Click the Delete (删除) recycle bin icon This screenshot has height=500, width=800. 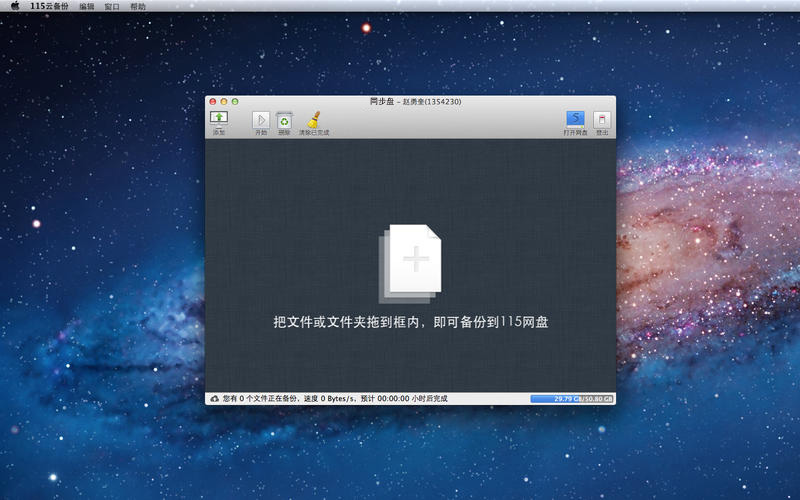(x=284, y=120)
